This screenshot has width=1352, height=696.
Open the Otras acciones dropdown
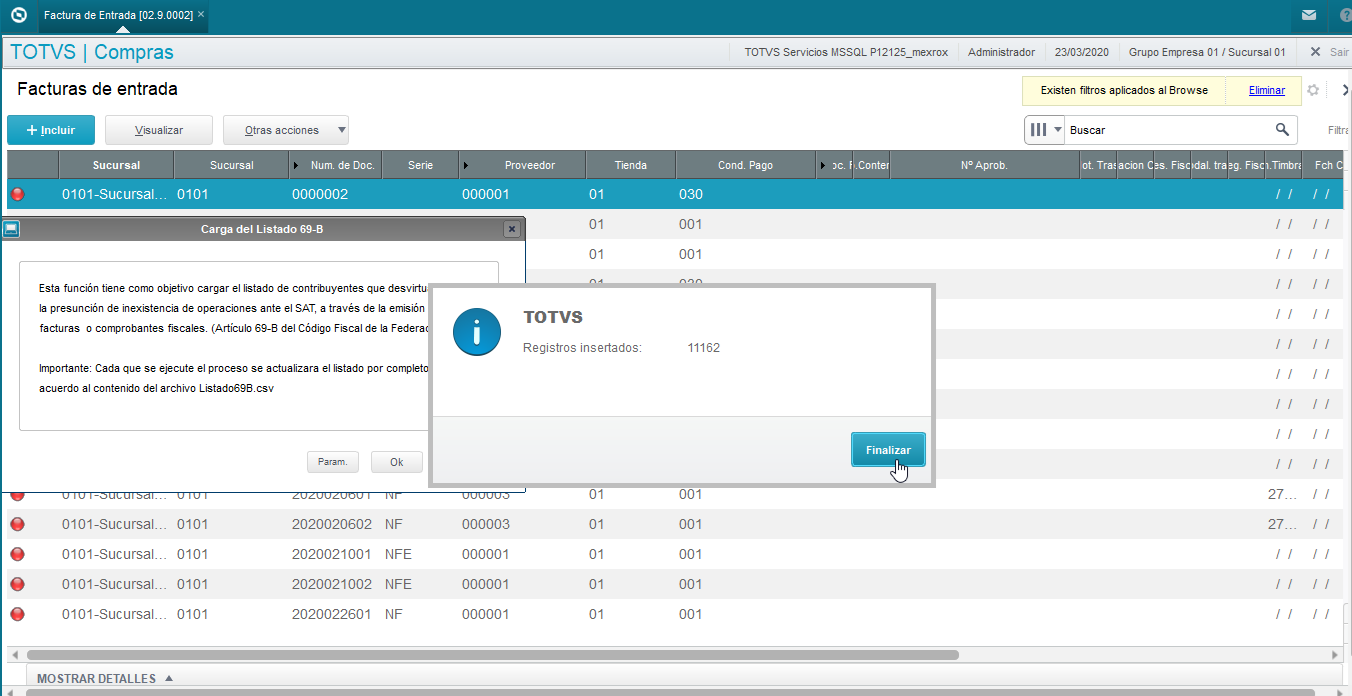(x=286, y=130)
